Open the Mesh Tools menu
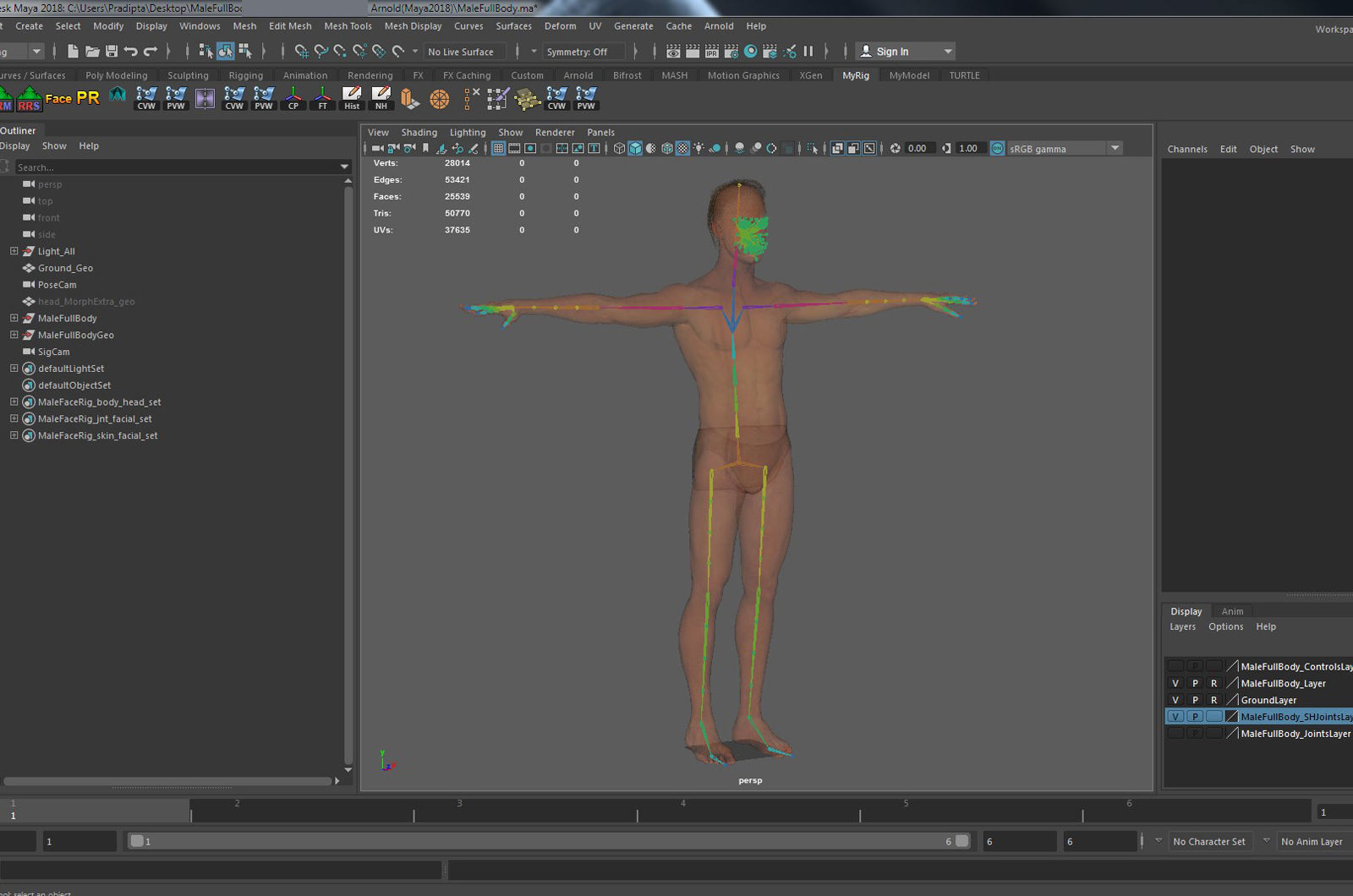 tap(348, 26)
